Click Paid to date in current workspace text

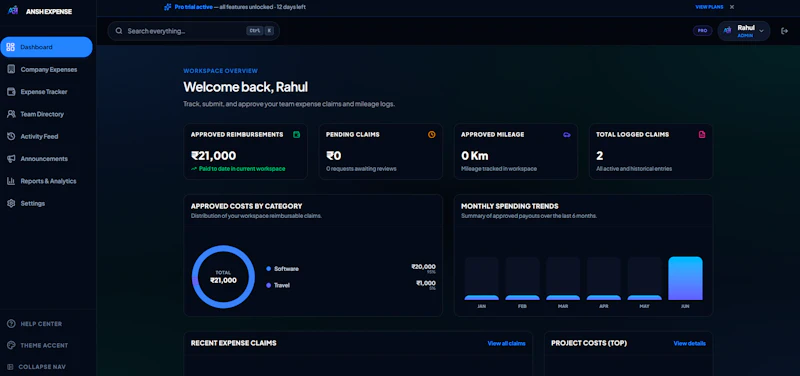click(x=242, y=169)
